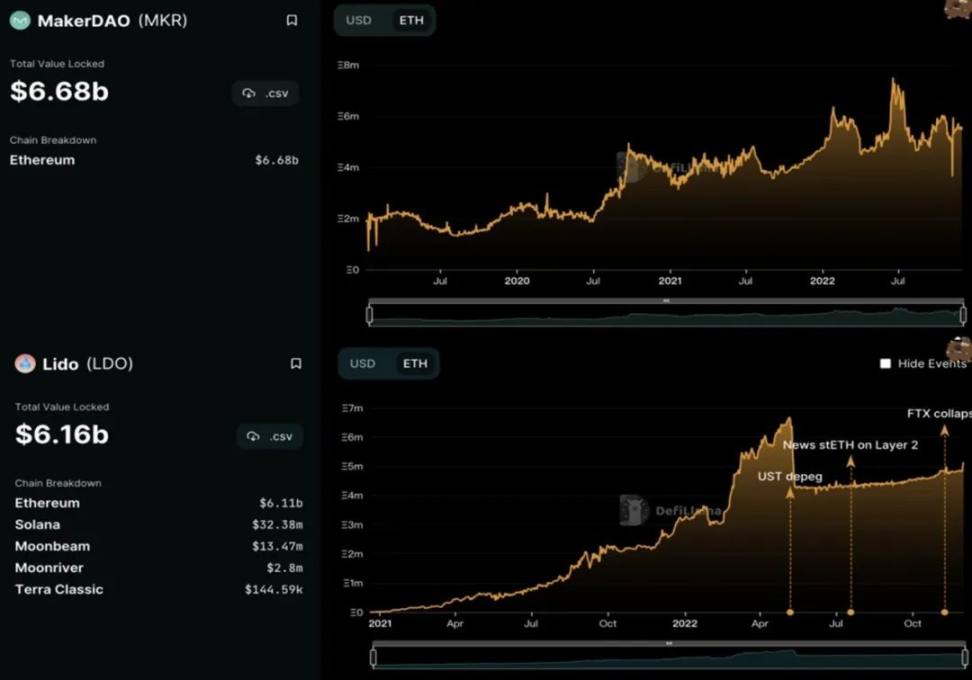Click the avatar icon above MakerDAO chart
The height and width of the screenshot is (680, 972).
[958, 8]
